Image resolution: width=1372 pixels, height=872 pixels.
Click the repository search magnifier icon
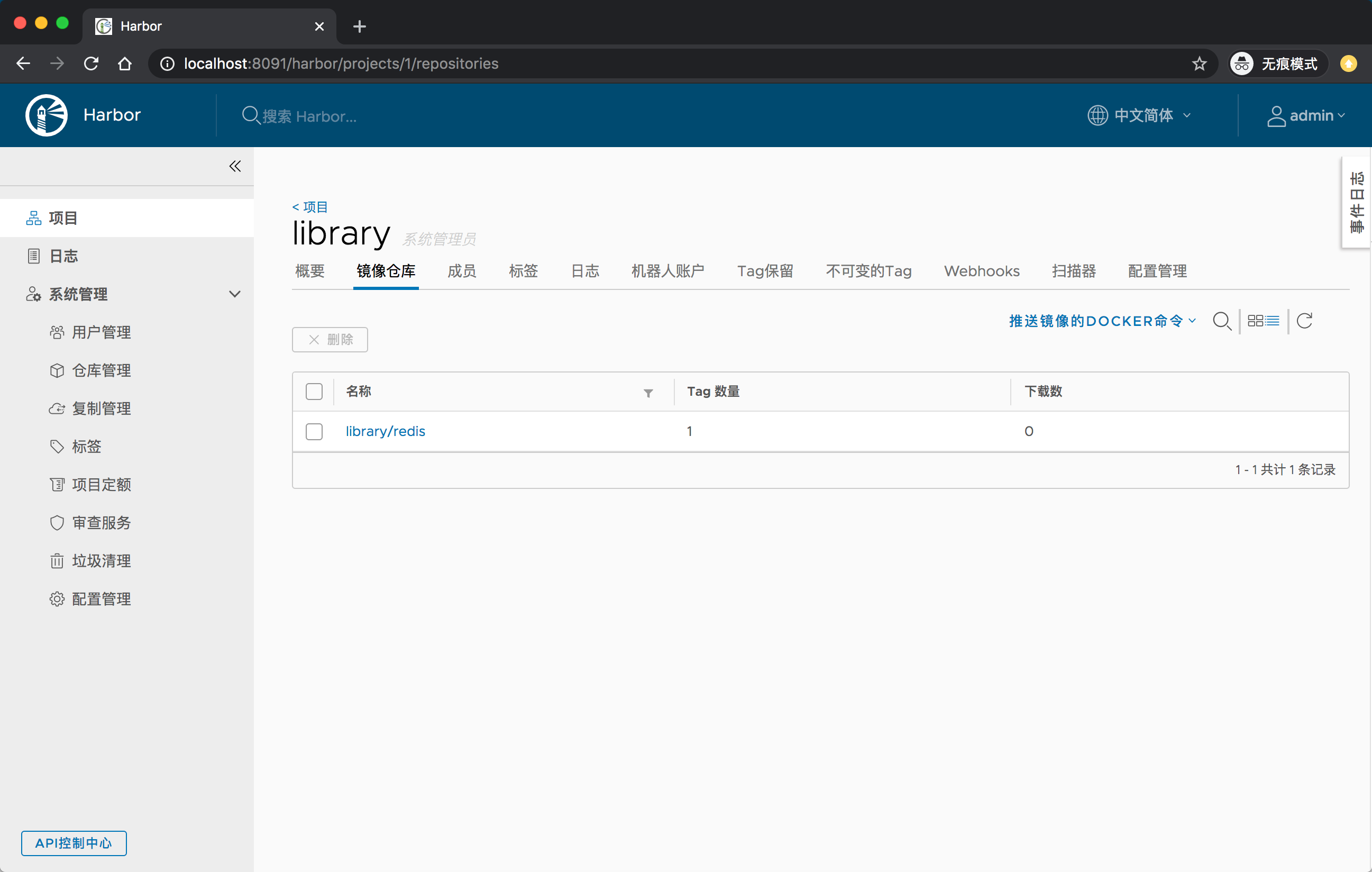[x=1222, y=321]
